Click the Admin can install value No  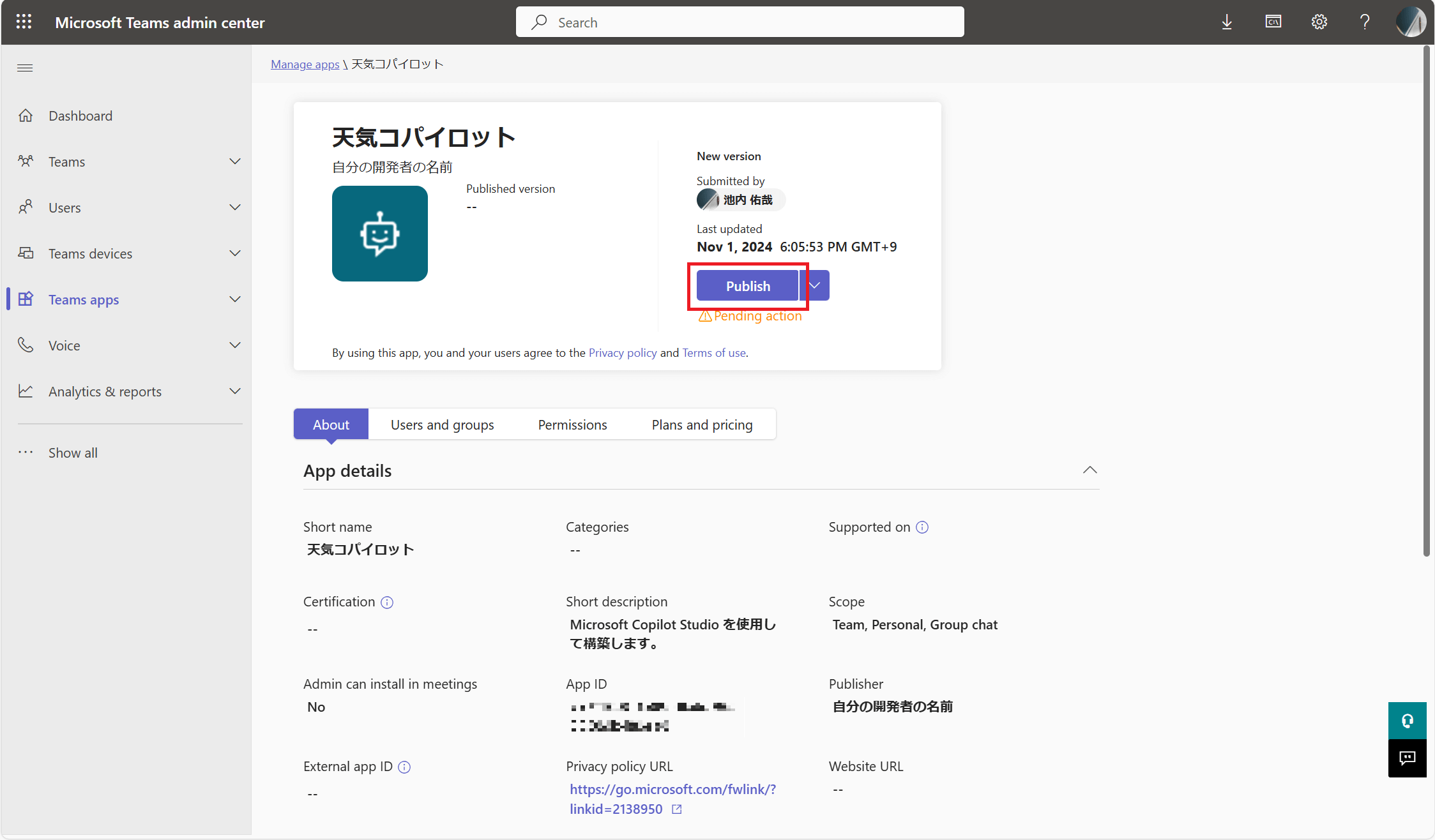(x=316, y=707)
